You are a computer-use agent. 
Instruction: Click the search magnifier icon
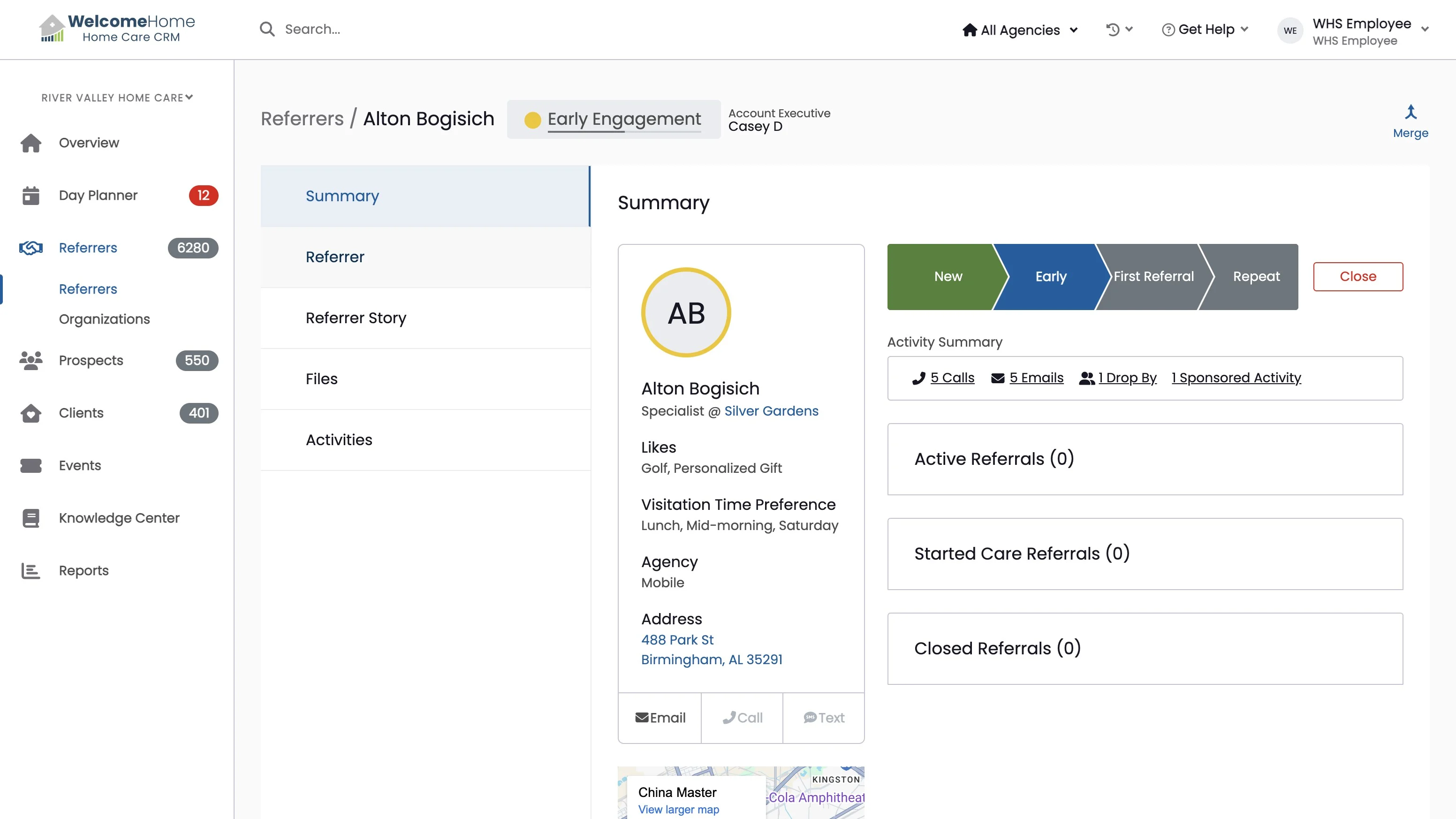point(267,30)
